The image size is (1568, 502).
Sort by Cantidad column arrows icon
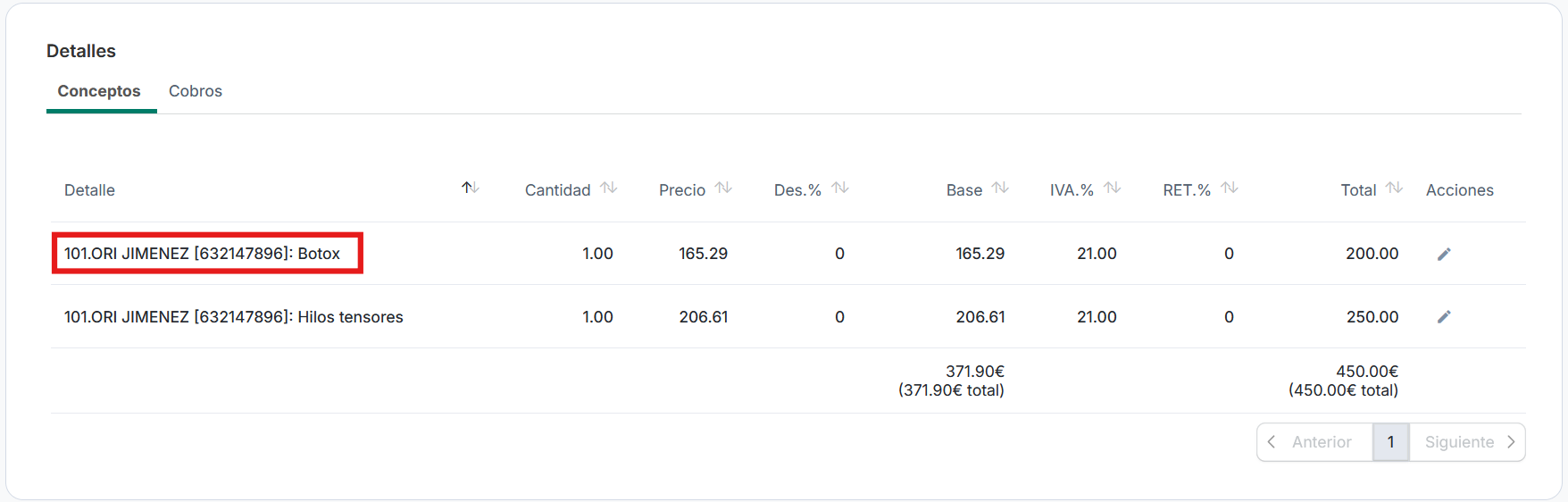tap(609, 188)
